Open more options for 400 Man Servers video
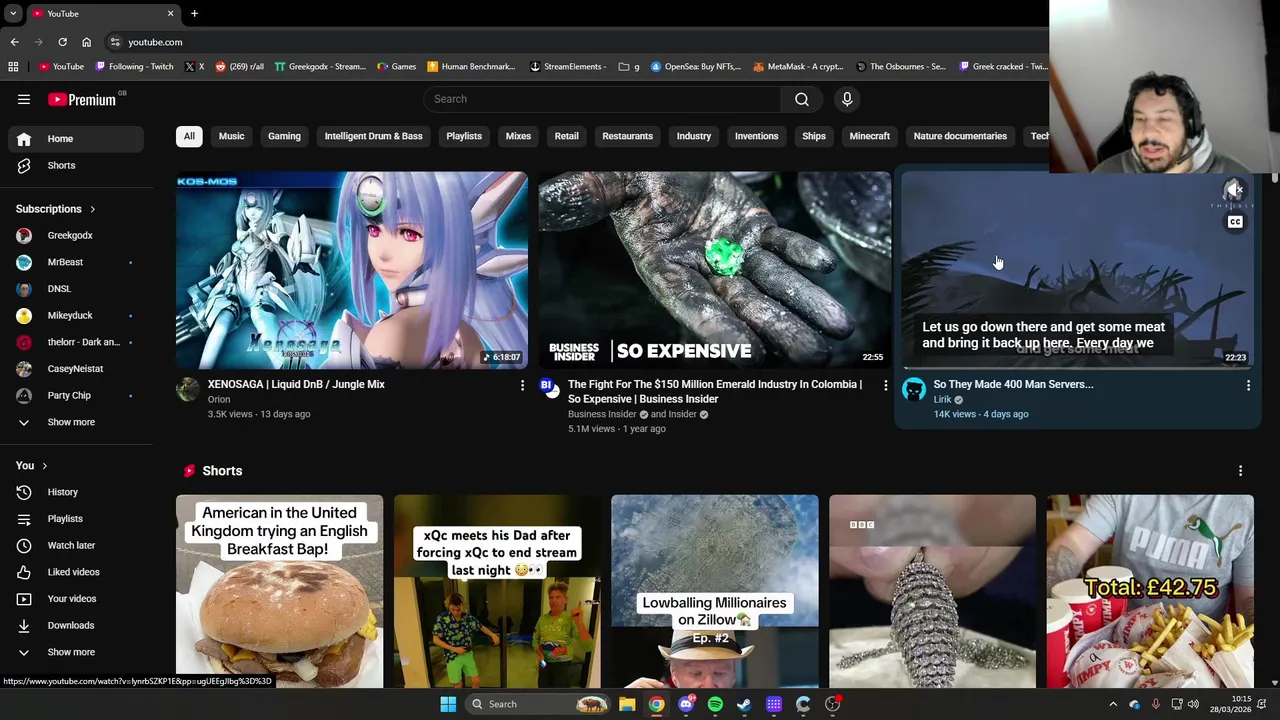 coord(1248,385)
